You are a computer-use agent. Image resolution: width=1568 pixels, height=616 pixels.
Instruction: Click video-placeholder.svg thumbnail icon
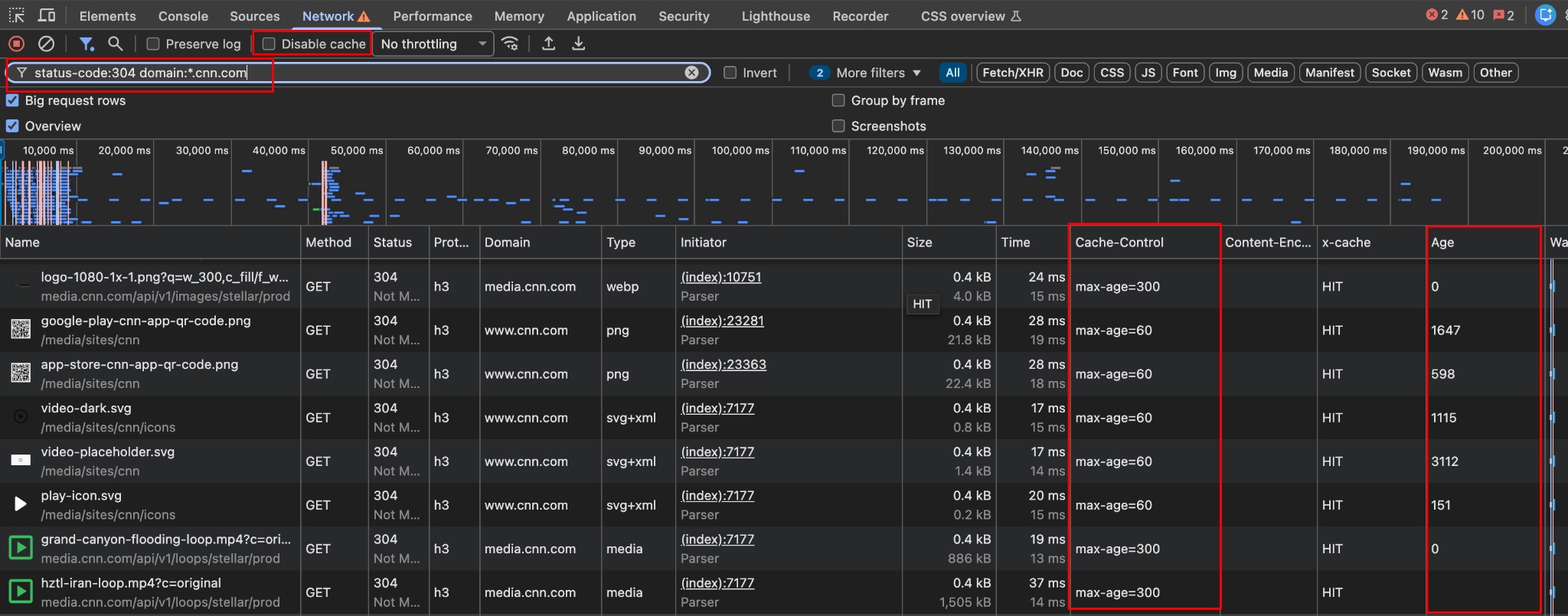tap(21, 461)
